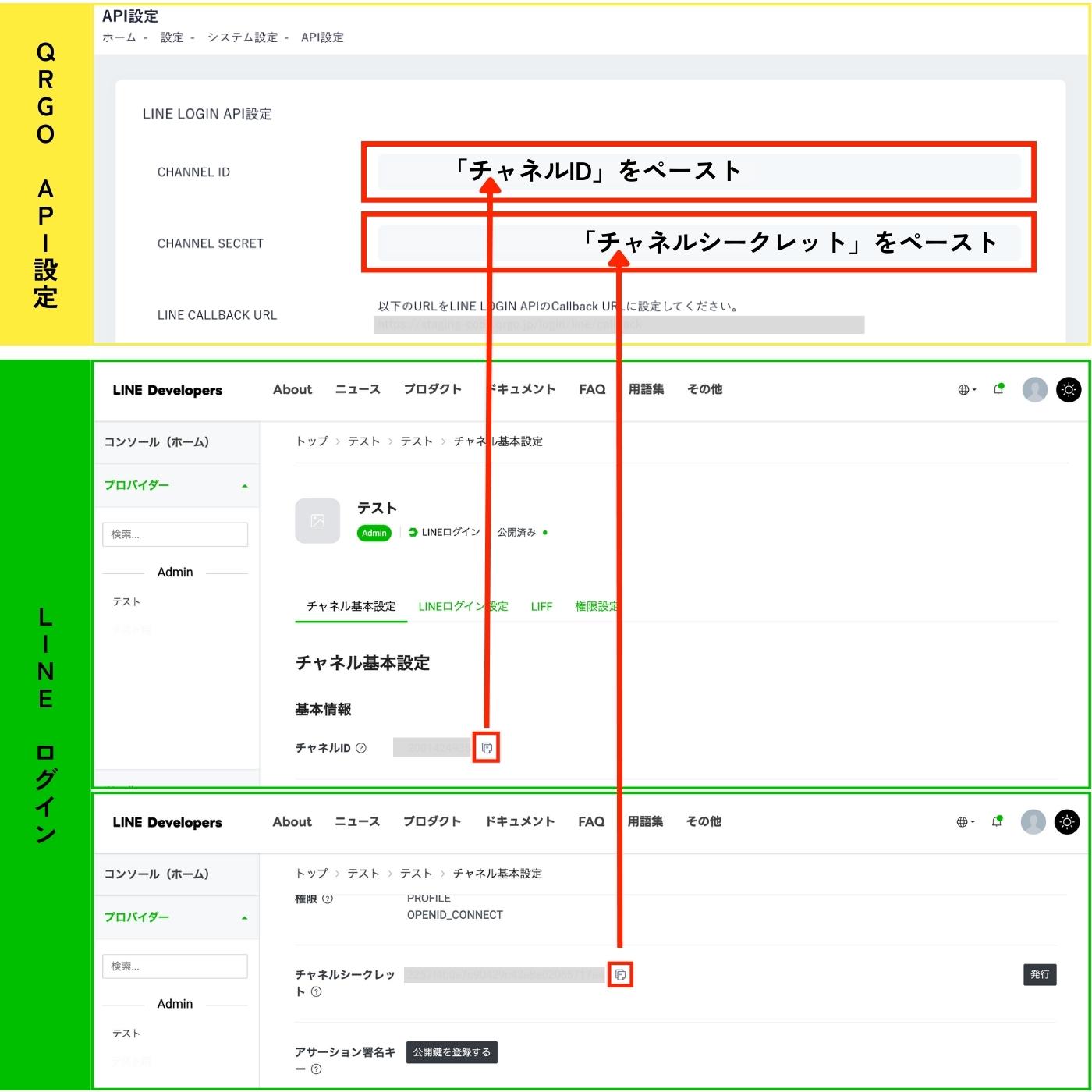The height and width of the screenshot is (1092, 1092).
Task: Click the OPENID_CONNECT permission text
Action: click(x=455, y=915)
